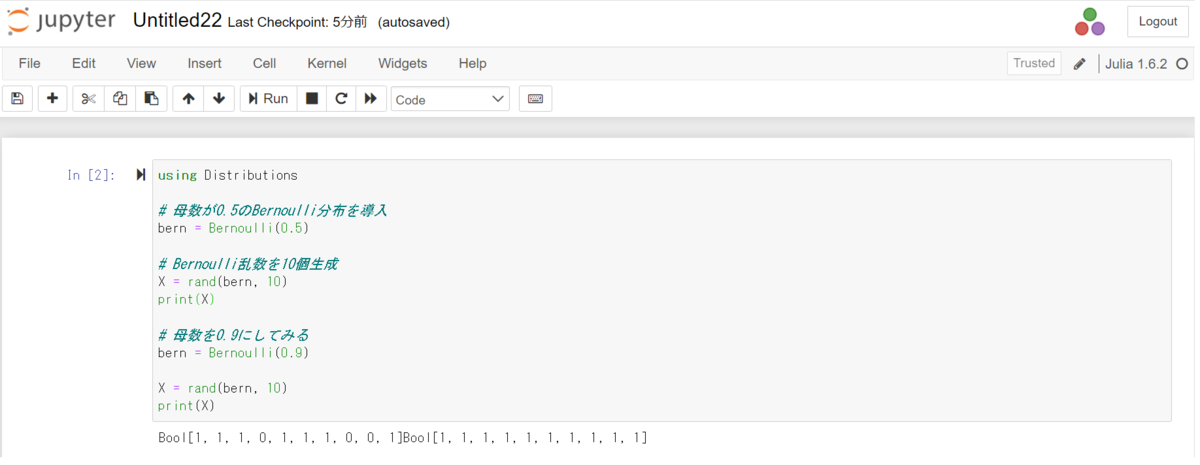
Task: Open the View menu
Action: 141,63
